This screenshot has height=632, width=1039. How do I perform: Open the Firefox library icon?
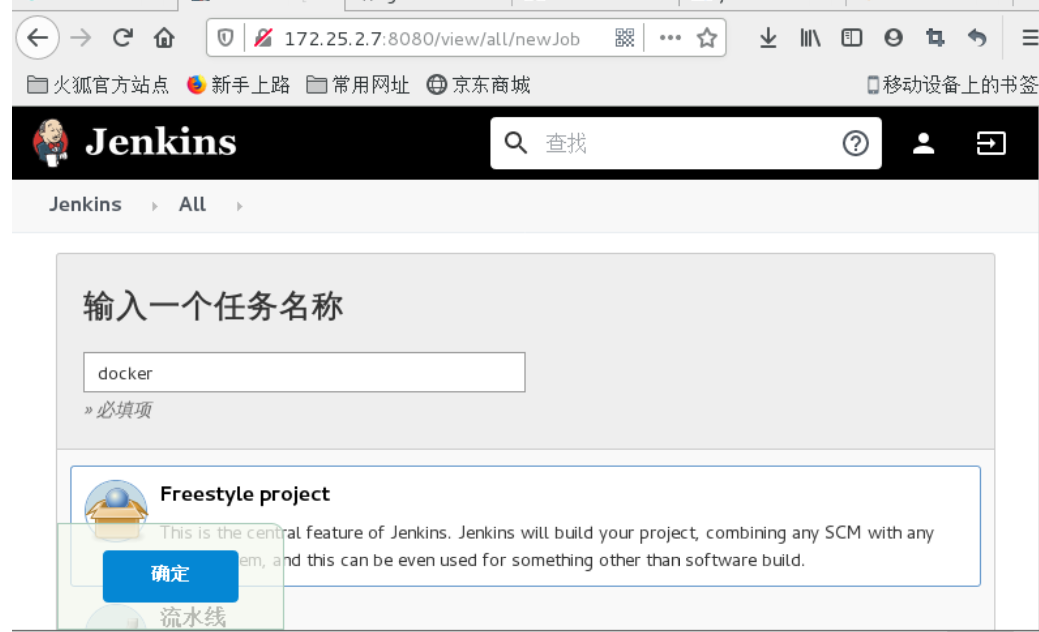coord(810,38)
